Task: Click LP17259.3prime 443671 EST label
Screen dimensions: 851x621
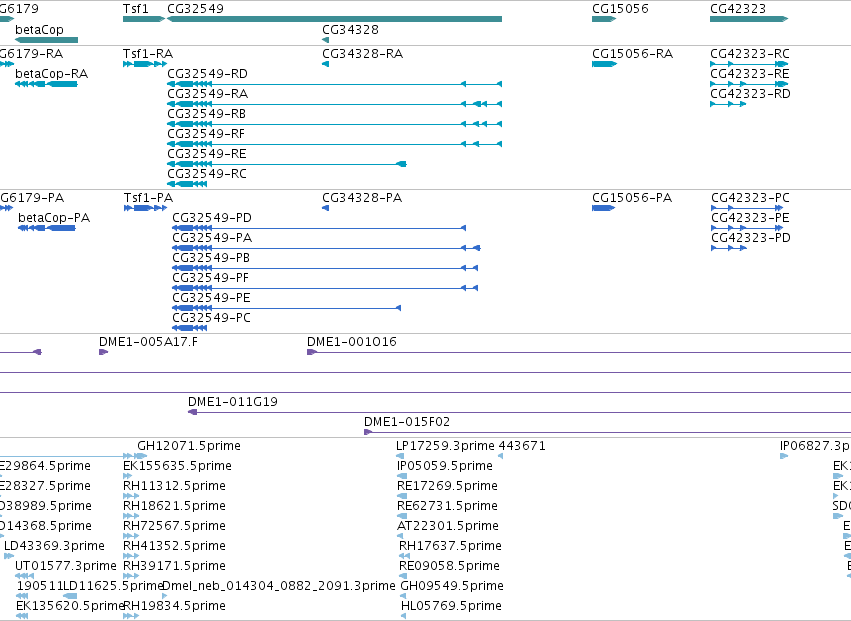Action: pyautogui.click(x=471, y=446)
